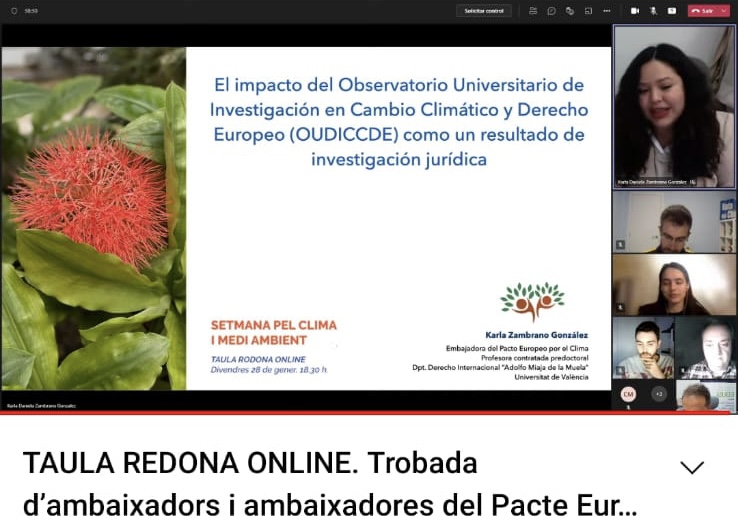Image resolution: width=738 pixels, height=526 pixels.
Task: Select Karla Zambrano's large video tile
Action: coord(673,105)
